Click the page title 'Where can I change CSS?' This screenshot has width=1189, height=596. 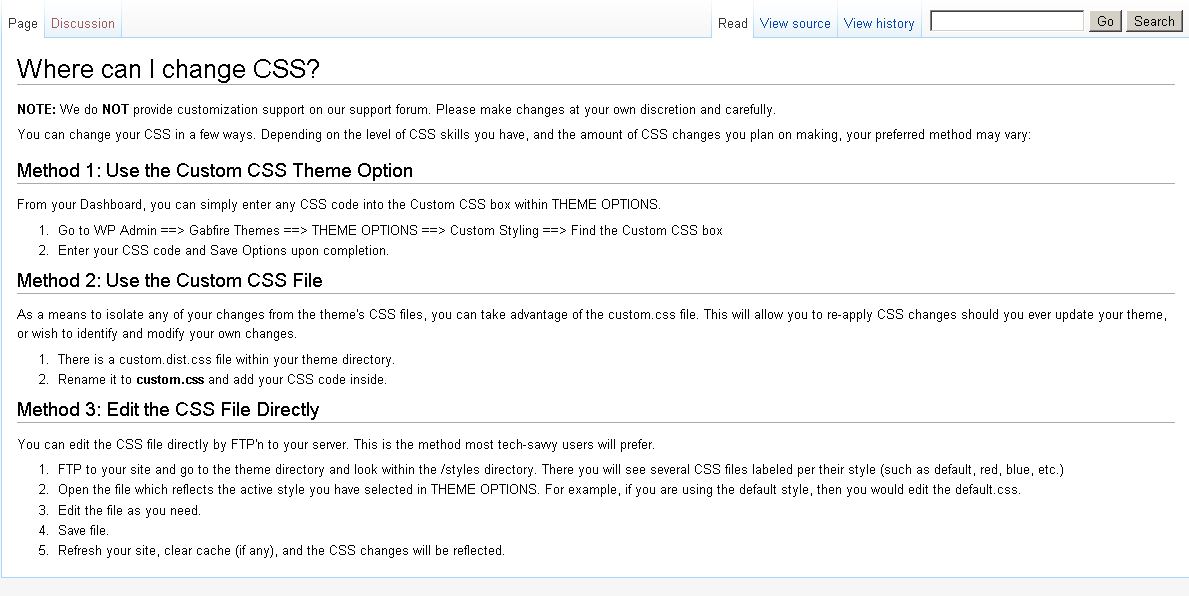tap(168, 69)
